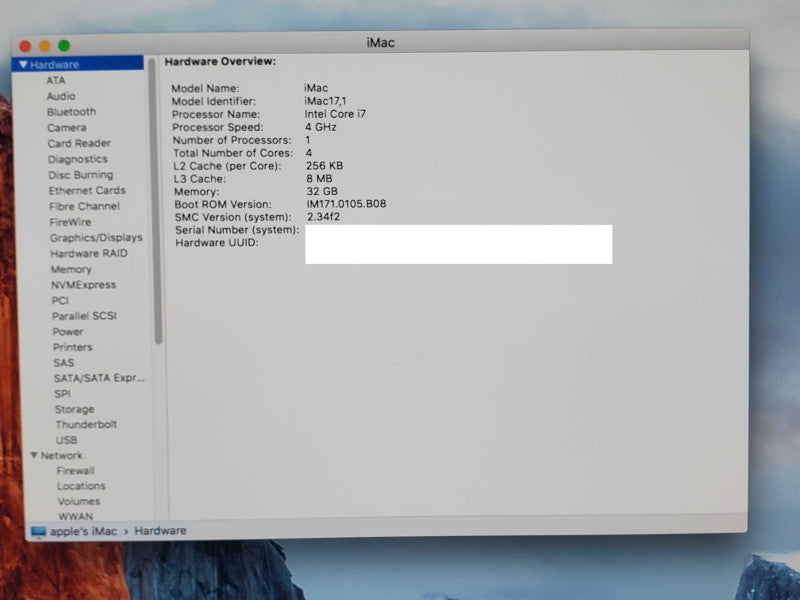This screenshot has width=800, height=600.
Task: Select Camera in the sidebar
Action: pyautogui.click(x=66, y=128)
